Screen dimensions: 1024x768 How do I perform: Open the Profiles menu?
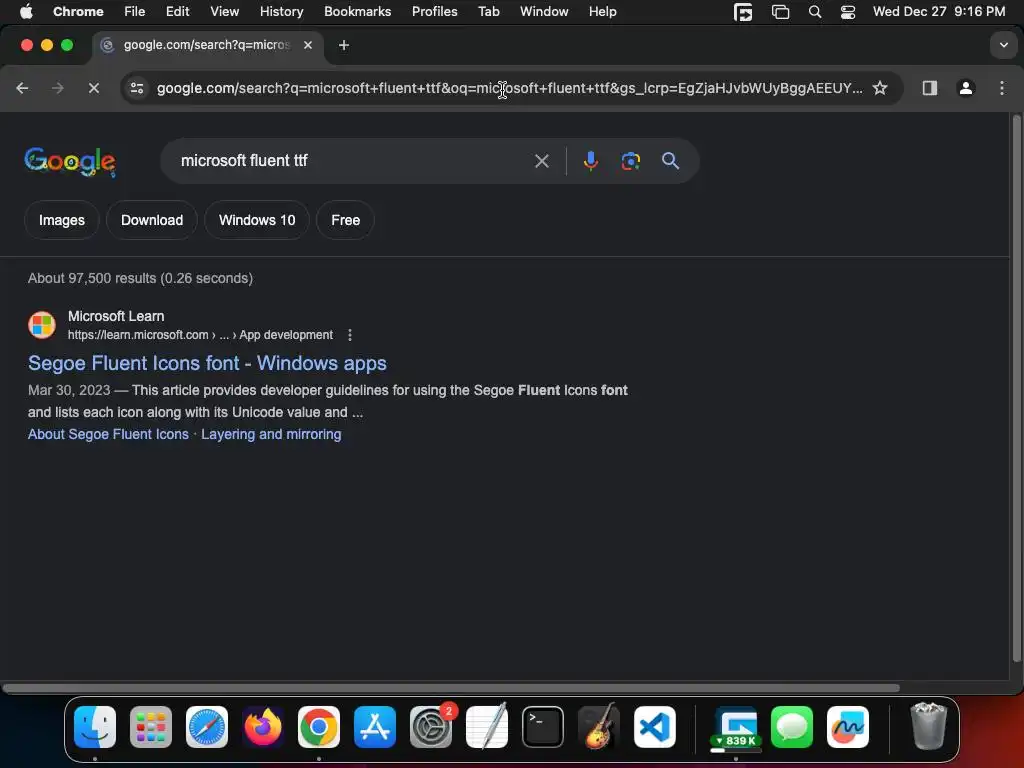click(434, 12)
